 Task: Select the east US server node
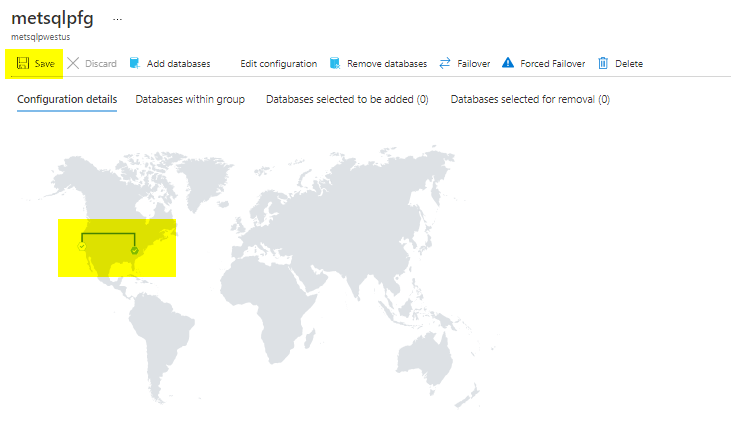(x=134, y=251)
